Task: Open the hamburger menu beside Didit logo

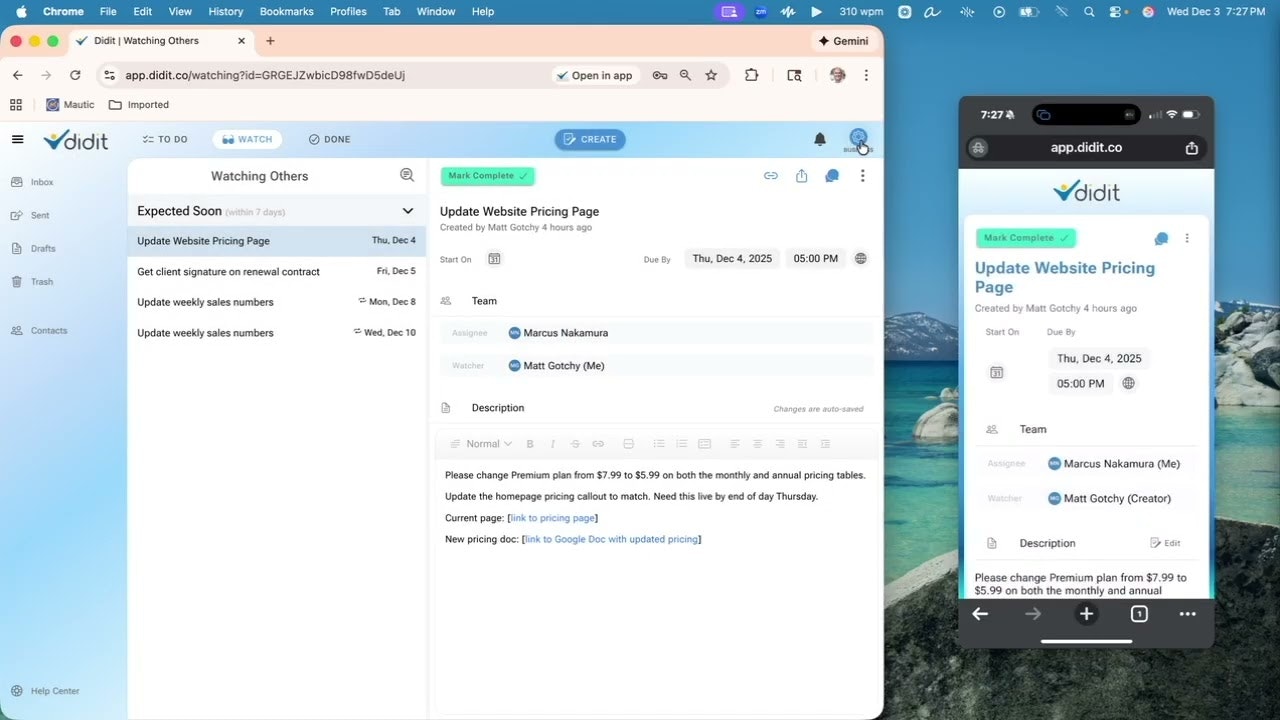Action: pos(17,139)
